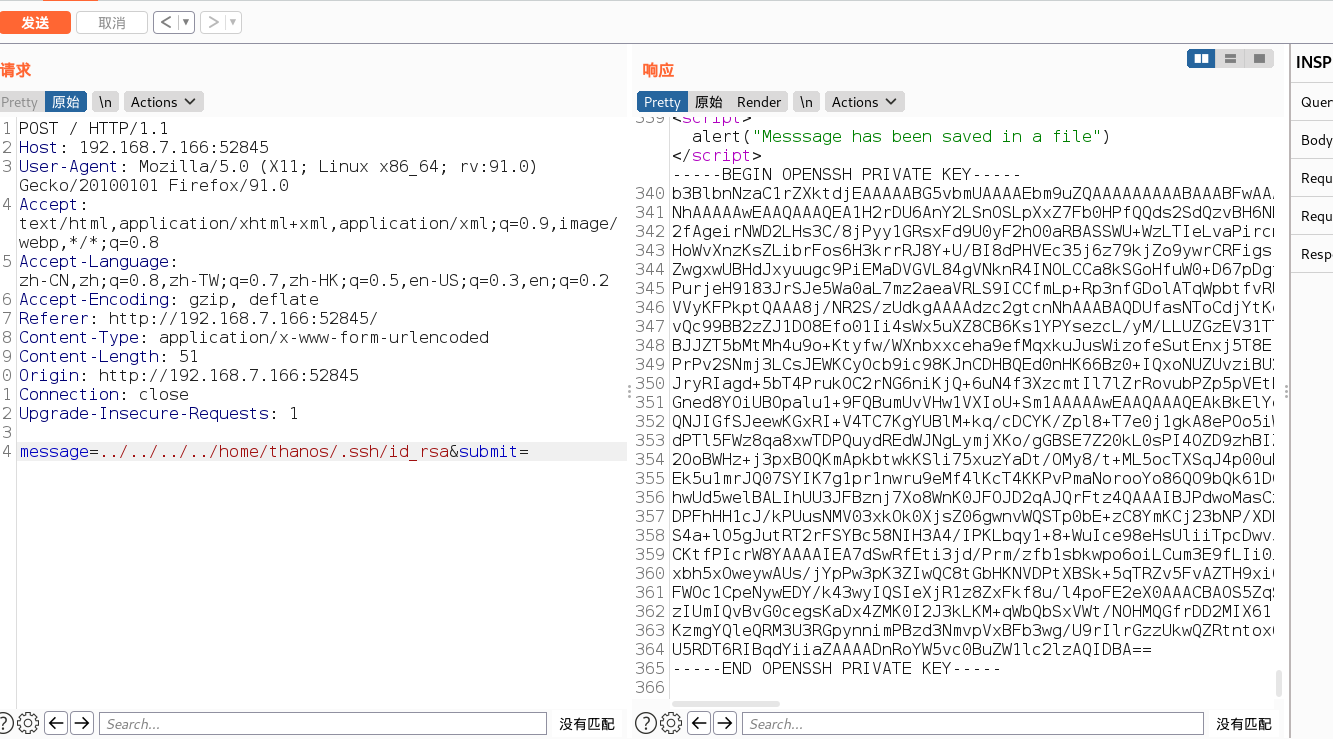The width and height of the screenshot is (1333, 739).
Task: Open Actions dropdown in request panel
Action: (164, 102)
